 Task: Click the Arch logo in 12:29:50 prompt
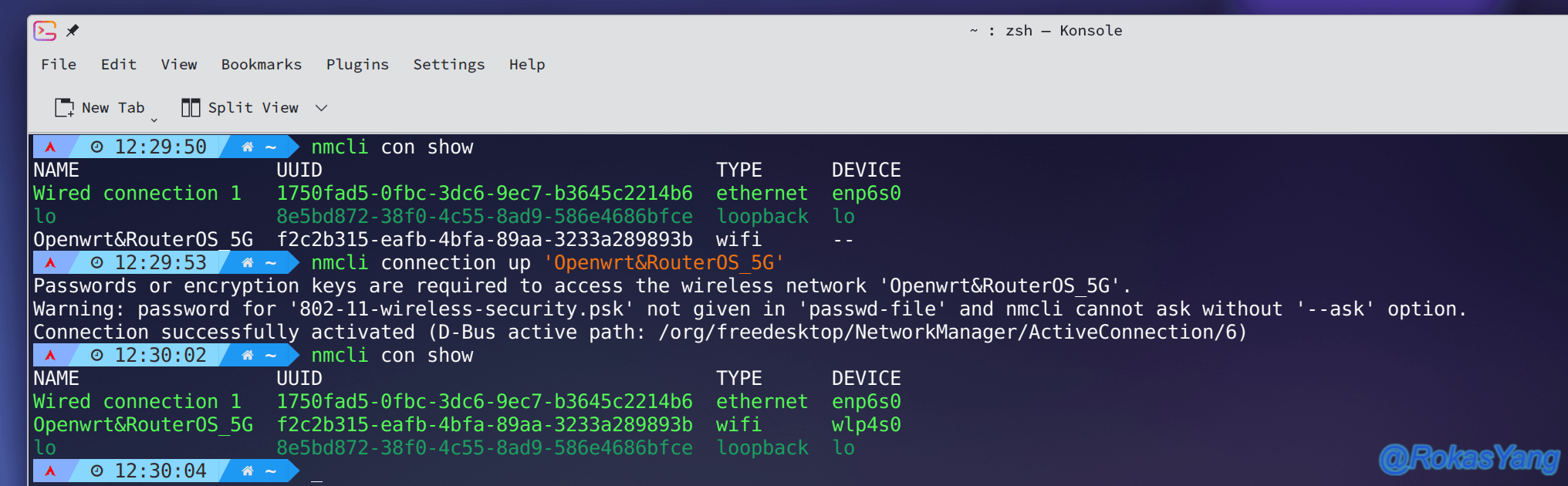(50, 147)
